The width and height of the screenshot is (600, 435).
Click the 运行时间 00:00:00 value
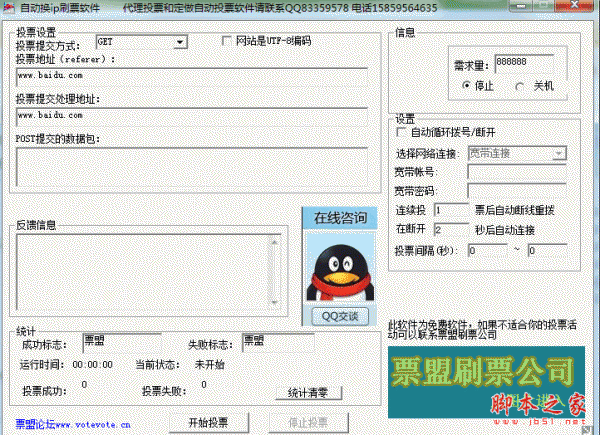tap(93, 365)
